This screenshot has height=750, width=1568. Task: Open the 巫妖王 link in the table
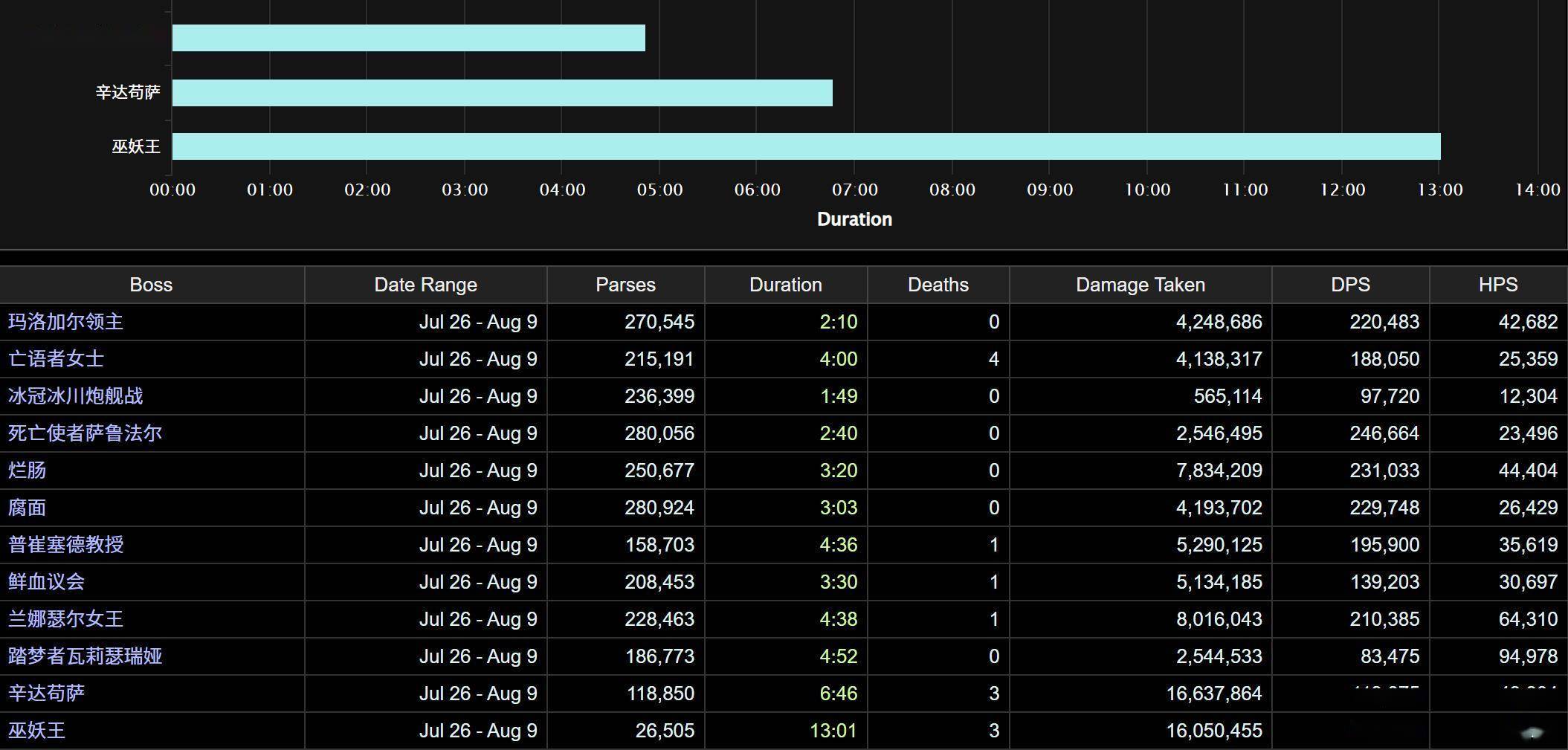click(36, 731)
